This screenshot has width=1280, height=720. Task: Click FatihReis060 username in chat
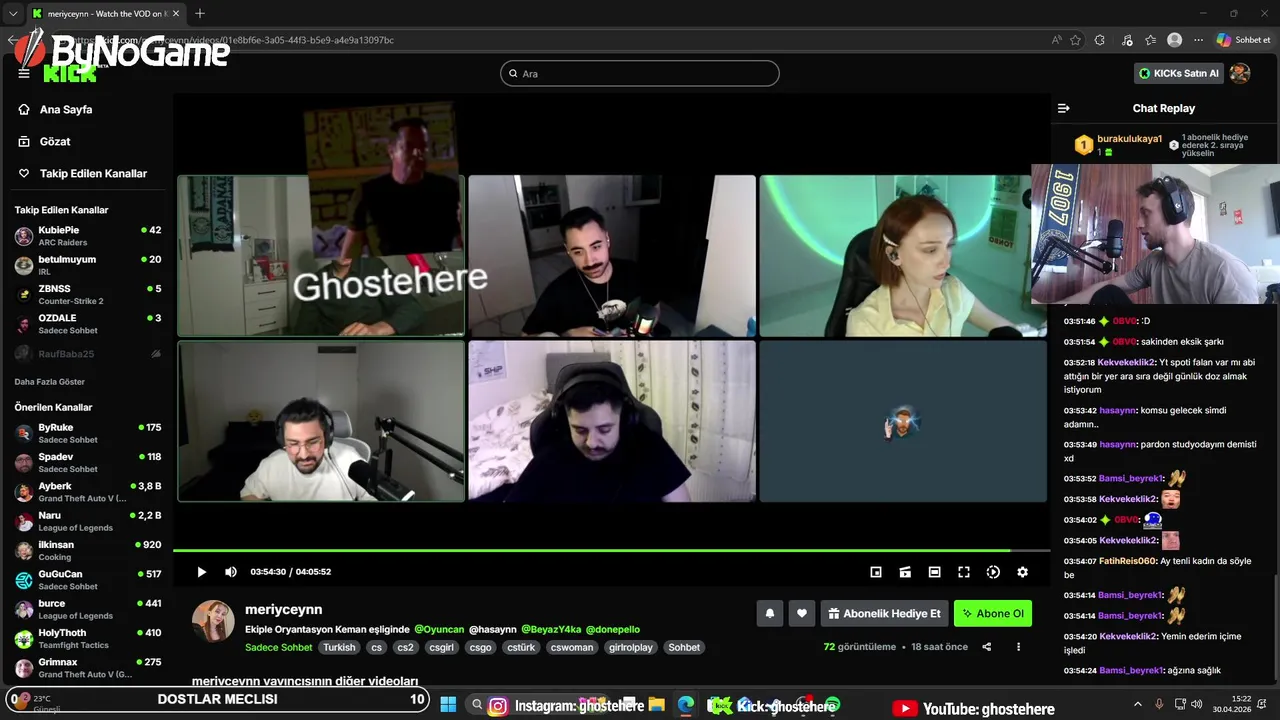[1127, 561]
